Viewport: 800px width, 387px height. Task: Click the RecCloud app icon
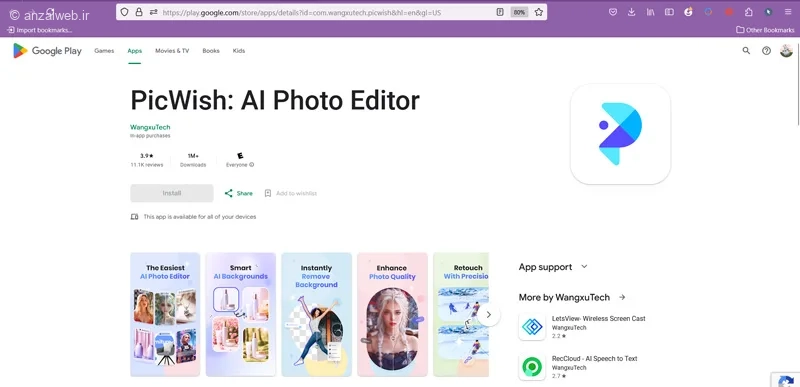532,367
